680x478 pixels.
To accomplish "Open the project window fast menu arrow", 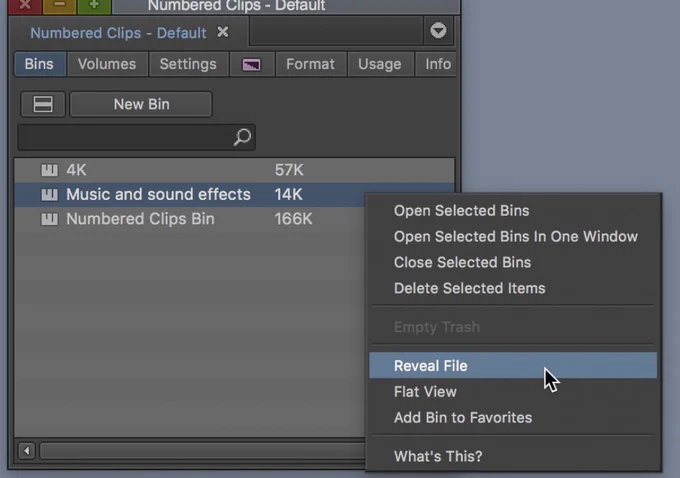I will coord(438,31).
